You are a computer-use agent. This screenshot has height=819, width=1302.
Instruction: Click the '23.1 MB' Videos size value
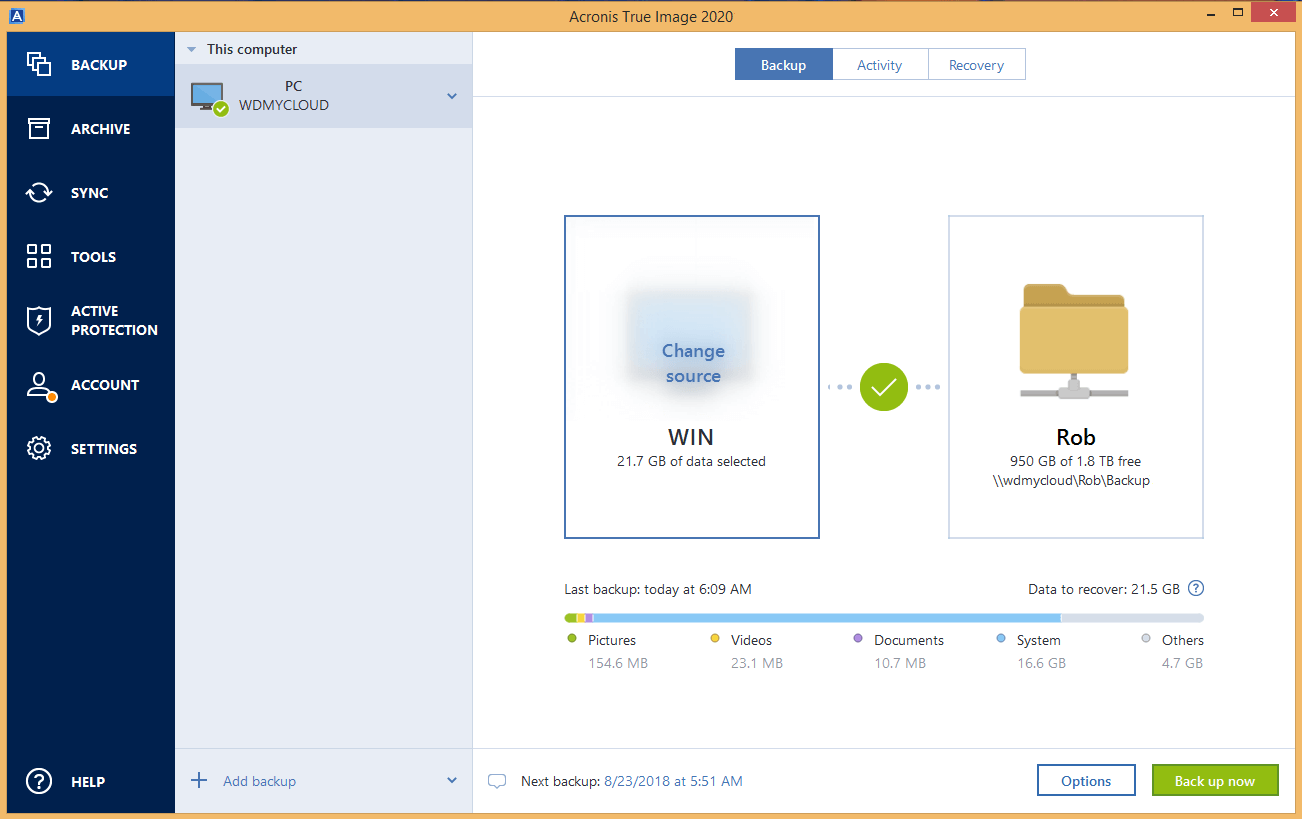click(757, 663)
